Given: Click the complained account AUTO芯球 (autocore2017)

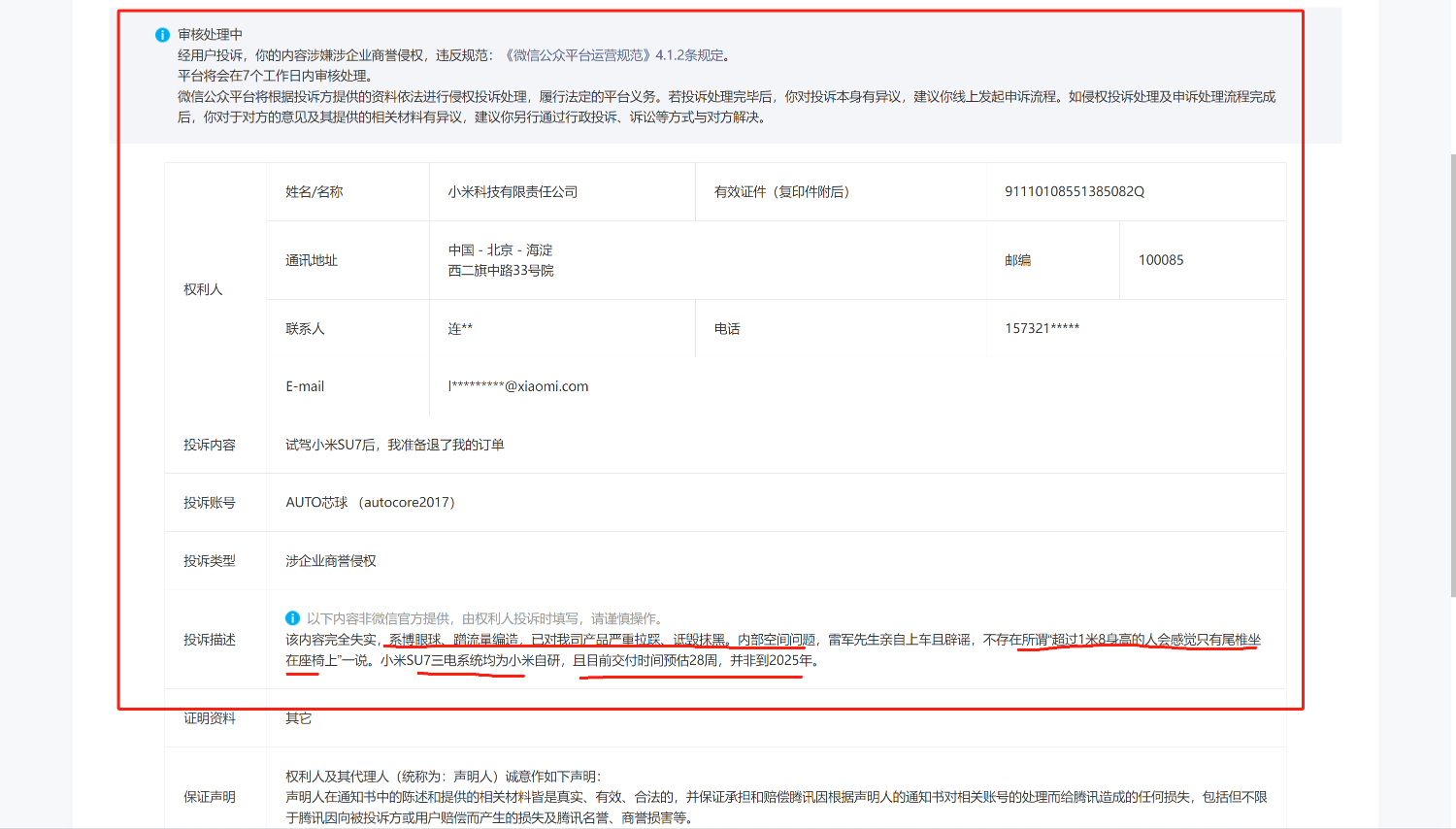Looking at the screenshot, I should [x=370, y=503].
